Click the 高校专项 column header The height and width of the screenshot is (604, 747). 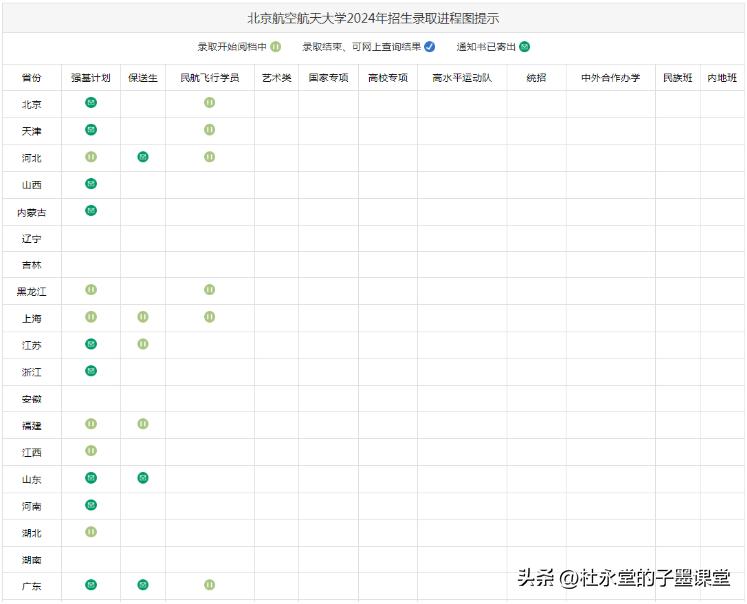[388, 78]
